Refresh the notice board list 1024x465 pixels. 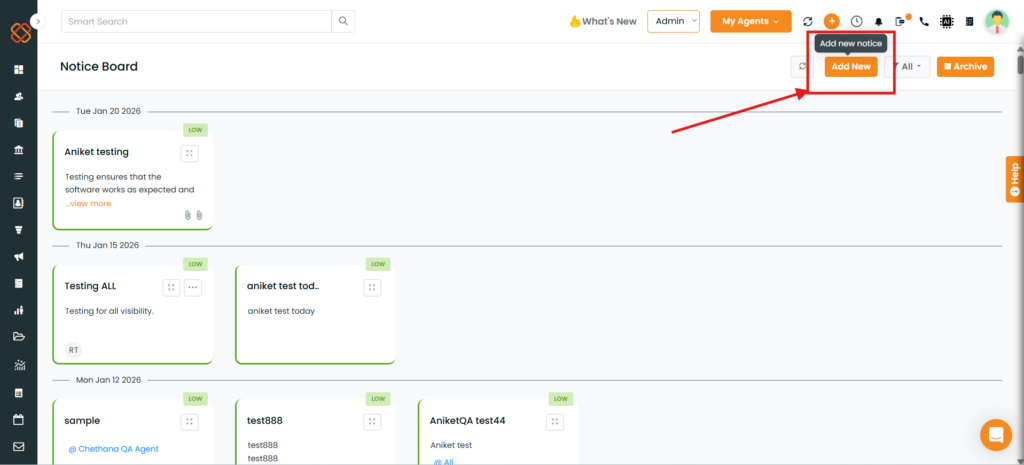coord(801,67)
